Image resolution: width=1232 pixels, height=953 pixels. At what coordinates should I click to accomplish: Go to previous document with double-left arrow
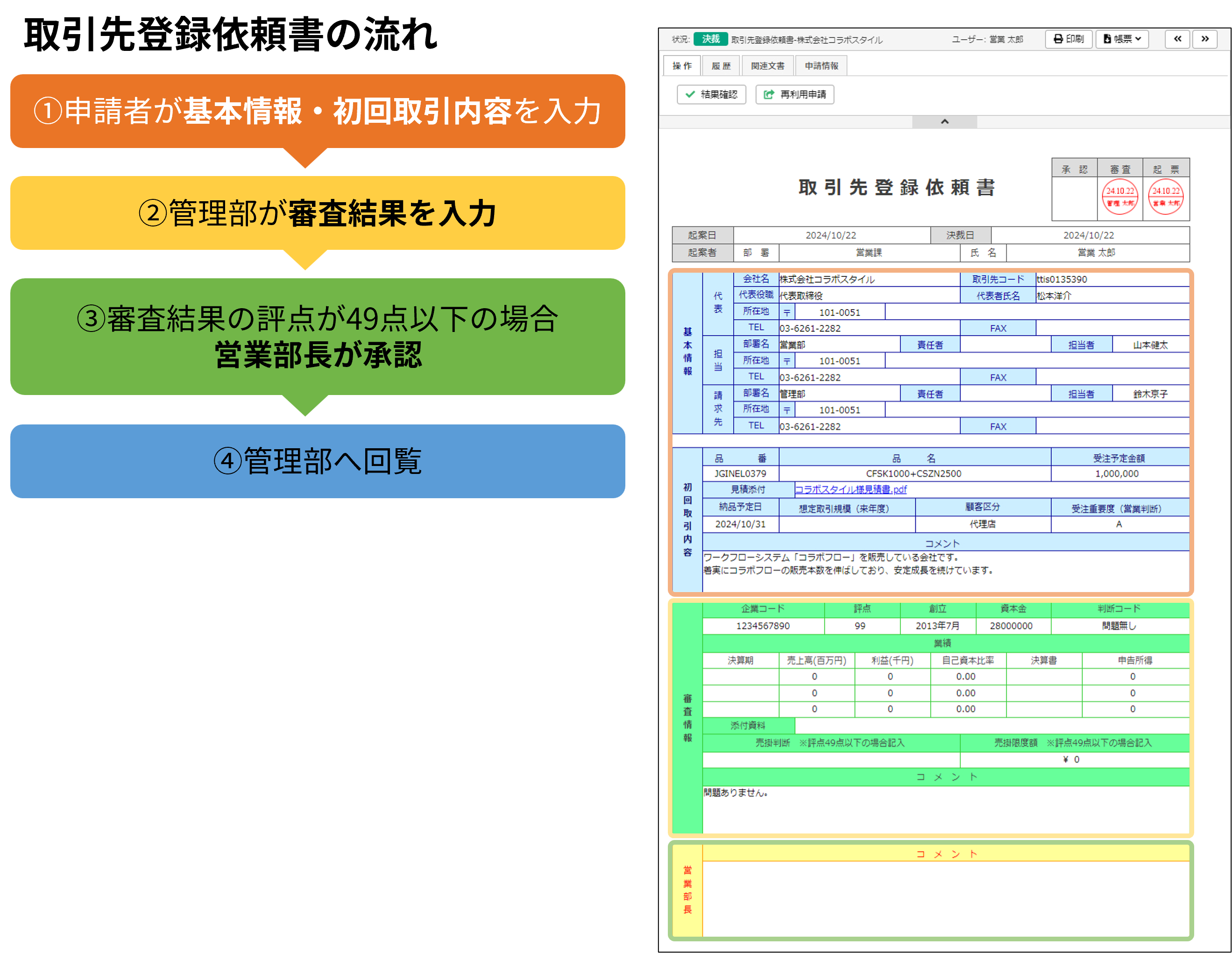pos(1178,39)
